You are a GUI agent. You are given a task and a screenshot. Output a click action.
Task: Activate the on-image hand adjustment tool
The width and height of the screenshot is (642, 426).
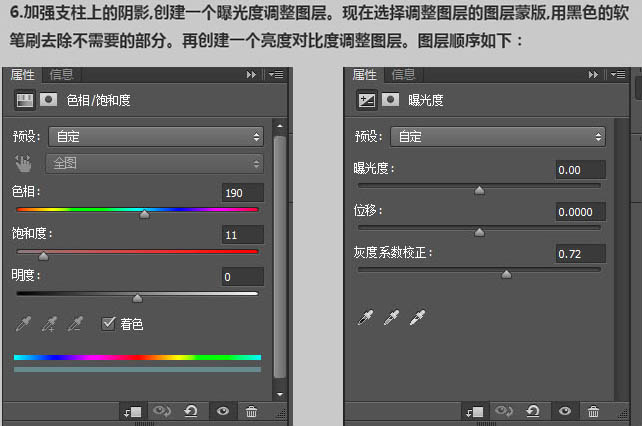23,163
